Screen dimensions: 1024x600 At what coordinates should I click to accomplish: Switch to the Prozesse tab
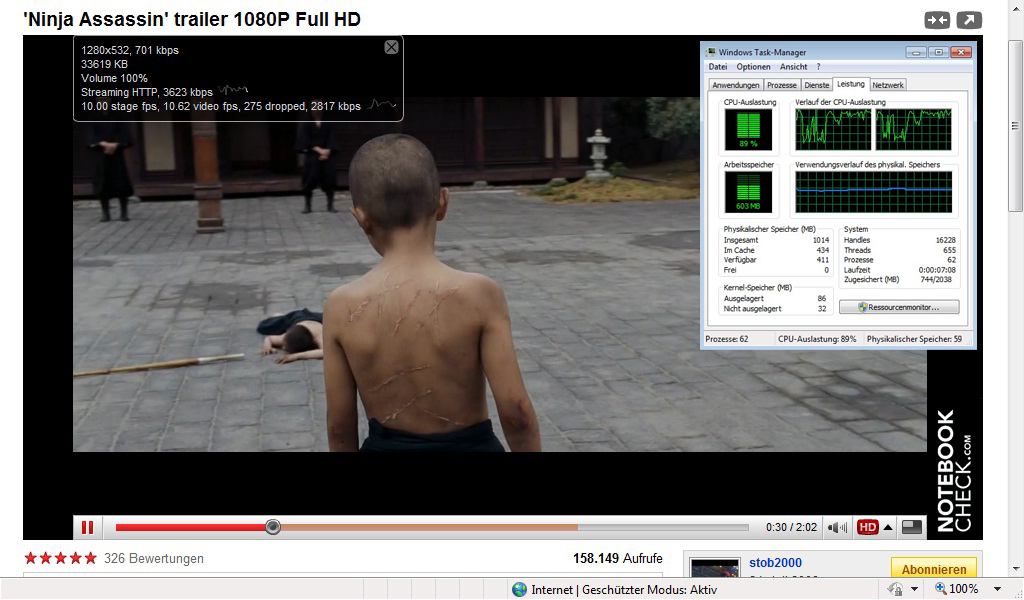pyautogui.click(x=782, y=85)
